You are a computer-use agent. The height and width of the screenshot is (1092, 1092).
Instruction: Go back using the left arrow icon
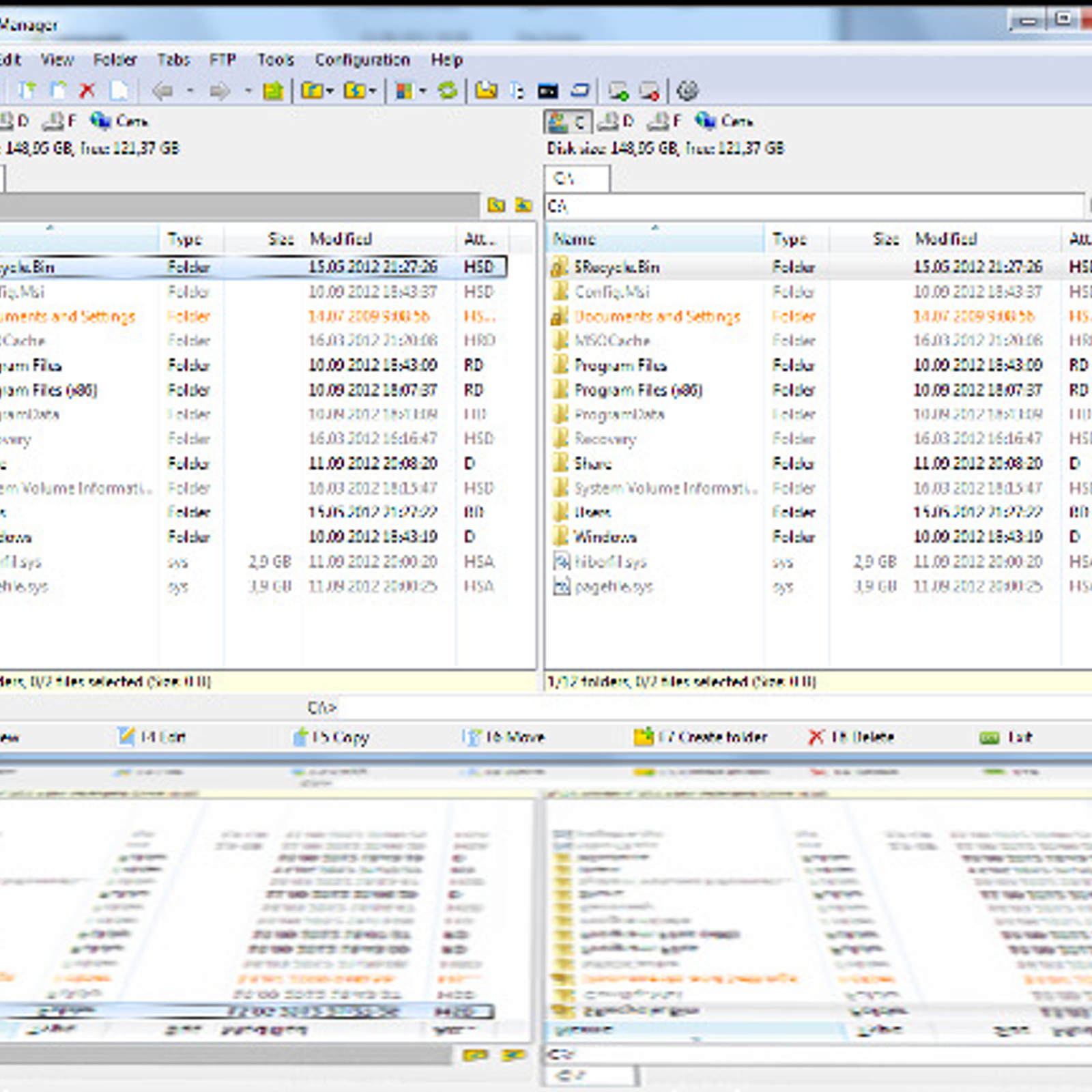[162, 90]
